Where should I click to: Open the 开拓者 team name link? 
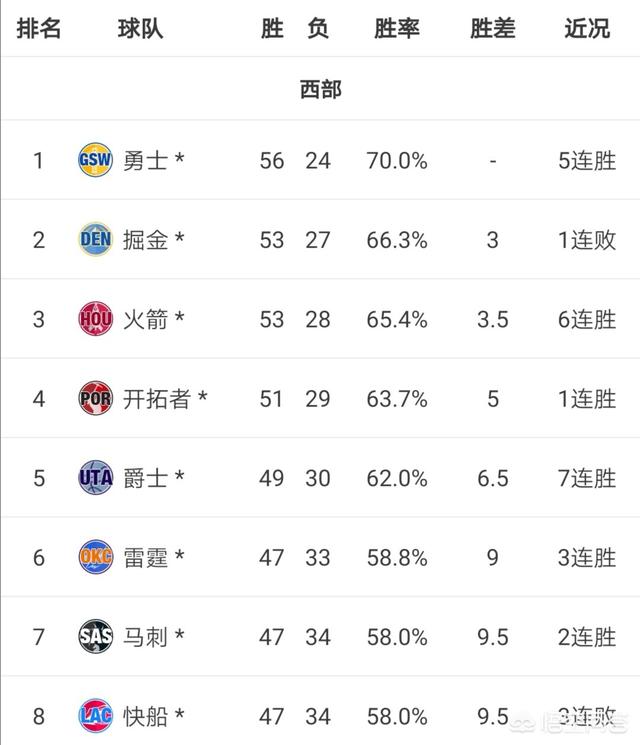[157, 399]
